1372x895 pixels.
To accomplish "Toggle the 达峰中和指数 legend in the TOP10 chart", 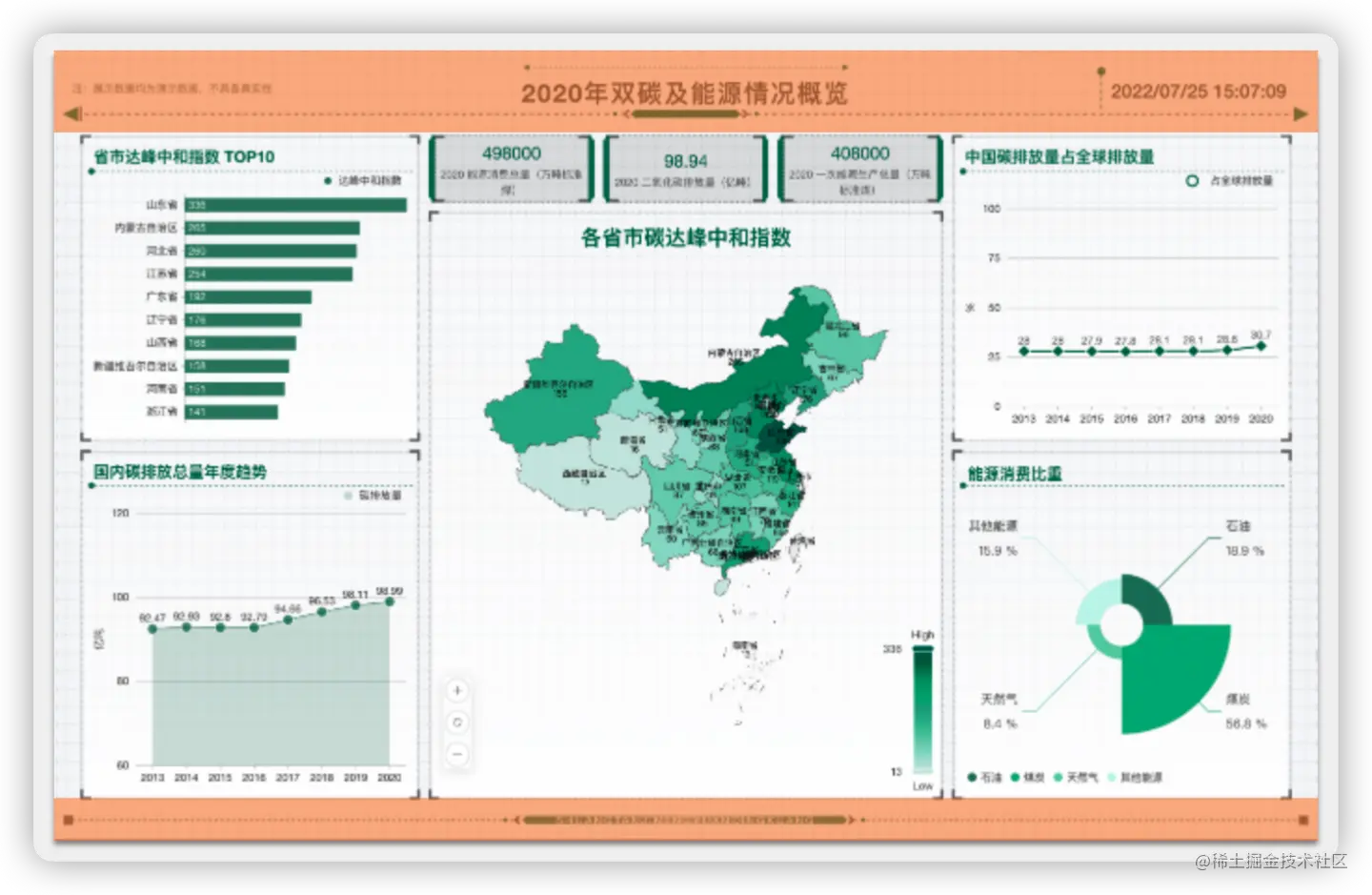I will tap(362, 180).
